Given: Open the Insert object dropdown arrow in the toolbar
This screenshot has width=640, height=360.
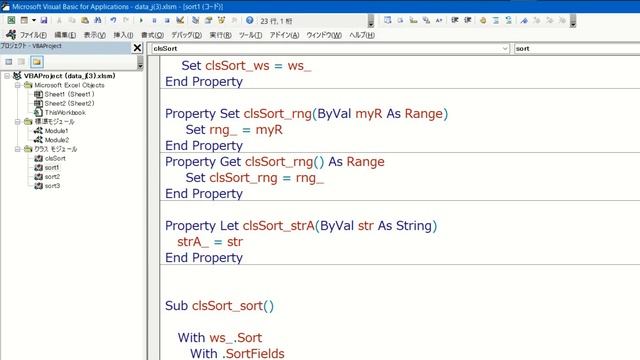Looking at the screenshot, I should point(33,20).
